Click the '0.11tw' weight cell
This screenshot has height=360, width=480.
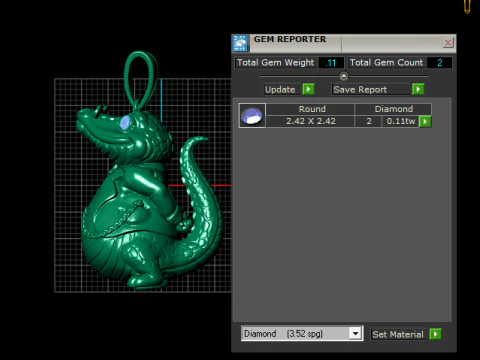(x=401, y=121)
